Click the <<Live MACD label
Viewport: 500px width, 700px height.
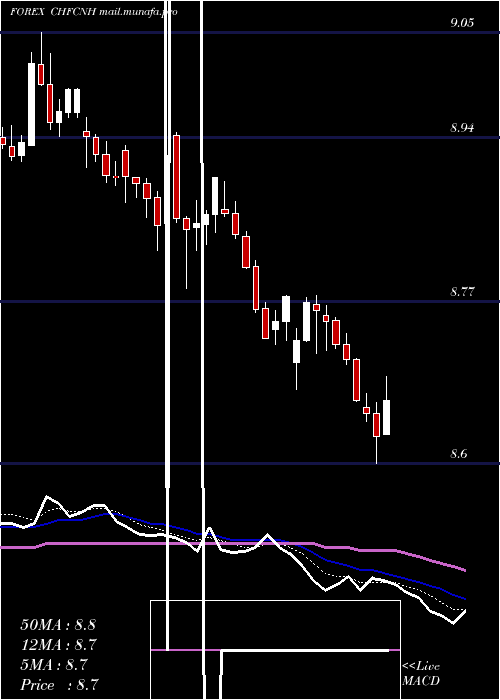click(421, 674)
